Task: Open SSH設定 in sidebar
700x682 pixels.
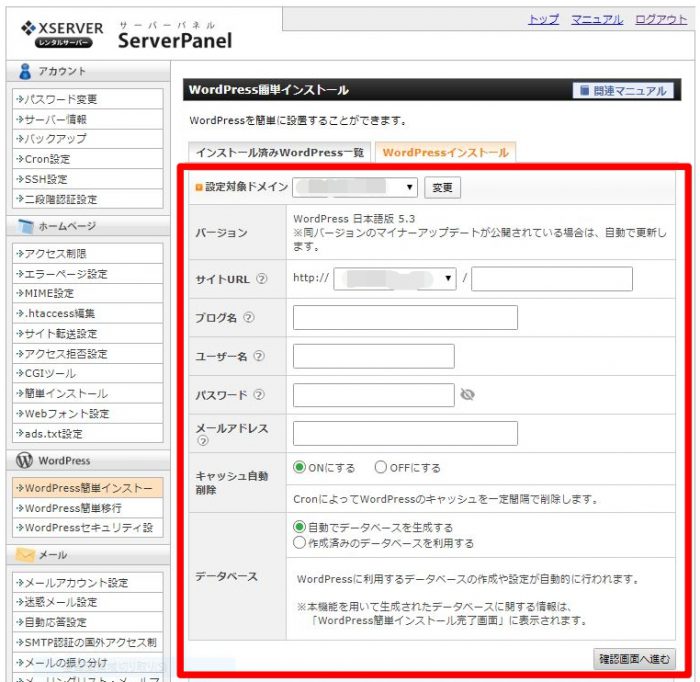Action: 88,179
